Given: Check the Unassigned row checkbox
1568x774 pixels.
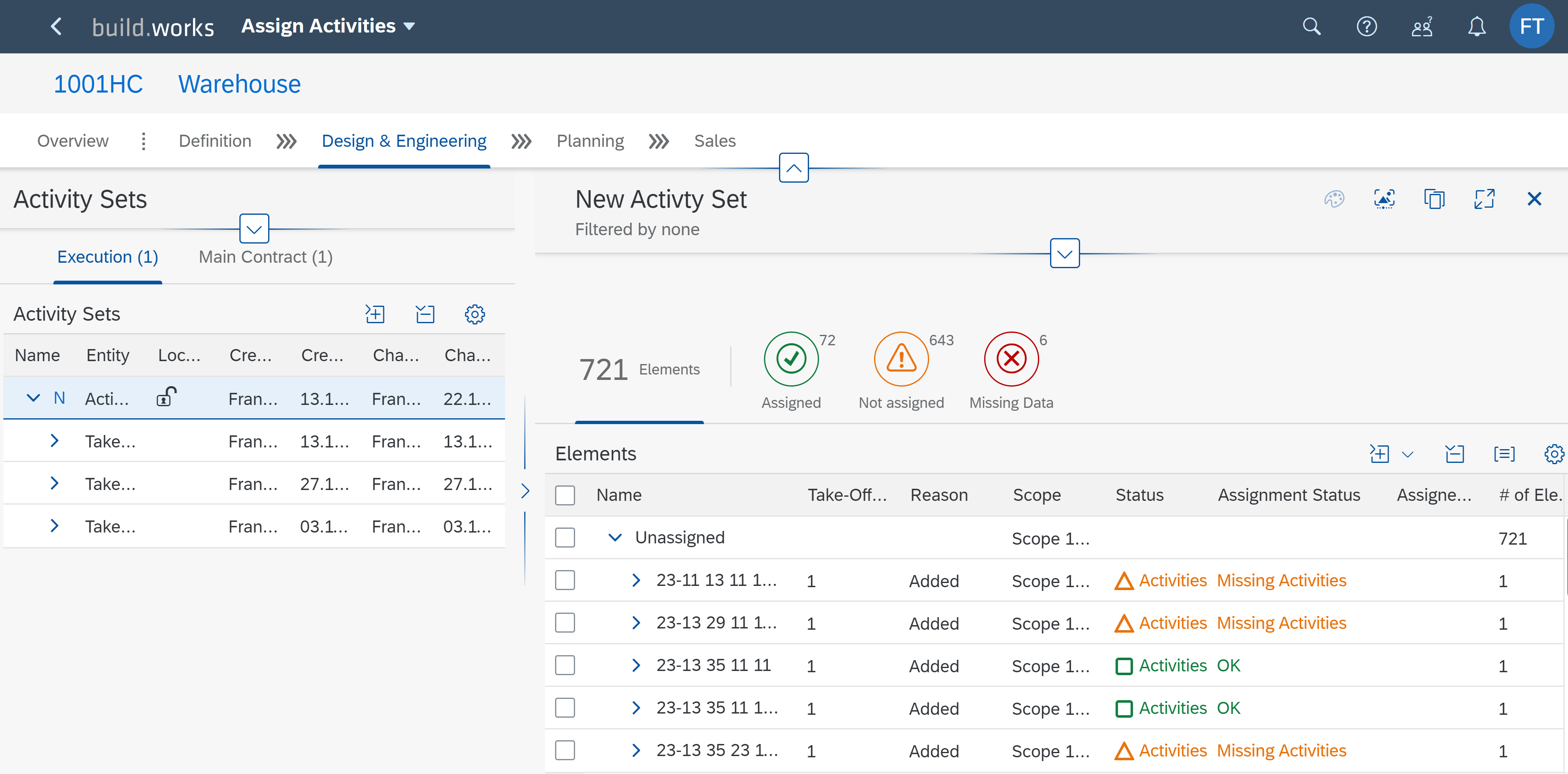Looking at the screenshot, I should (565, 538).
